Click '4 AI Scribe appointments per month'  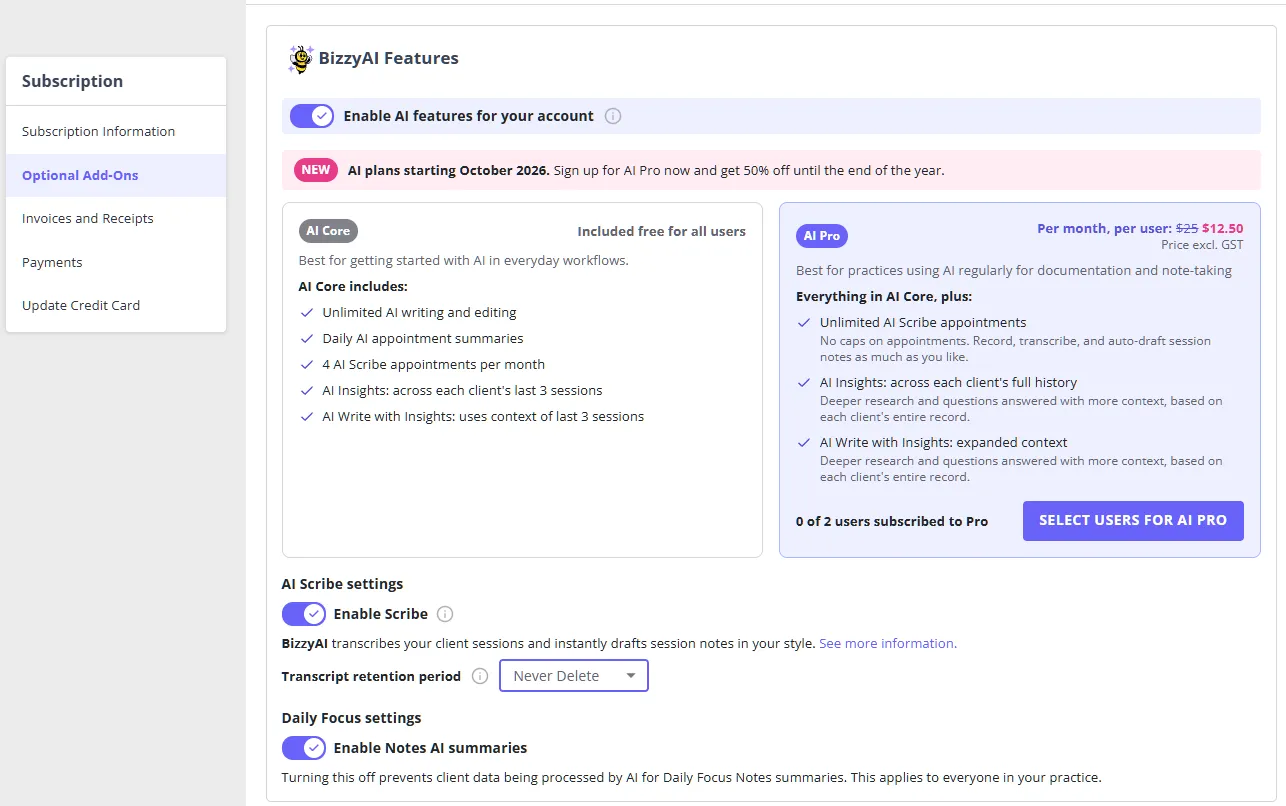click(433, 364)
